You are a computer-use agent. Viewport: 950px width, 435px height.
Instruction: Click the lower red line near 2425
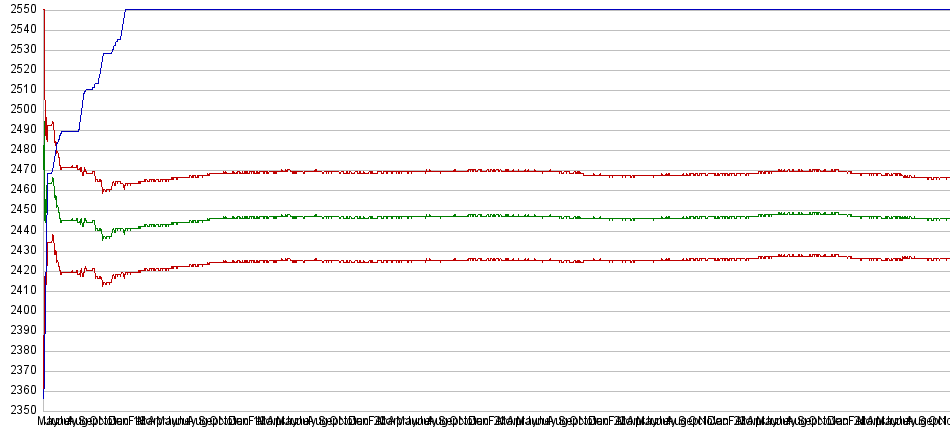pos(500,260)
